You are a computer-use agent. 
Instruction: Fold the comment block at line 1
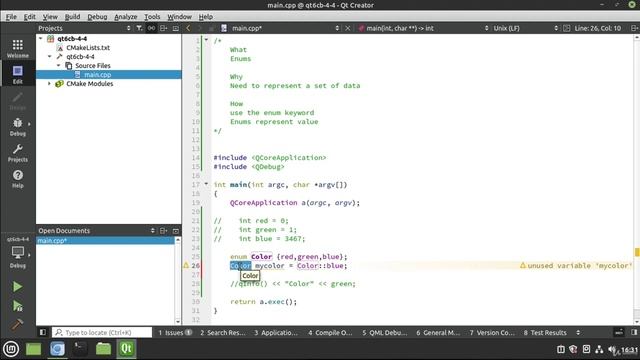tap(207, 40)
